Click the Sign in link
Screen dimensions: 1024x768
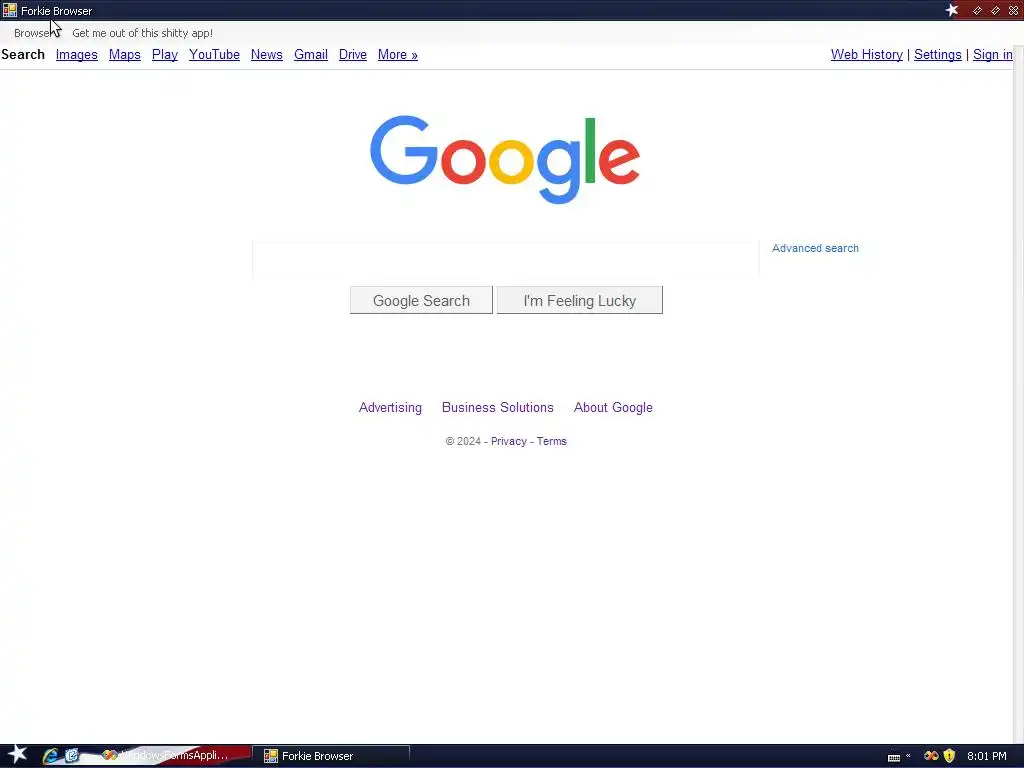point(993,55)
